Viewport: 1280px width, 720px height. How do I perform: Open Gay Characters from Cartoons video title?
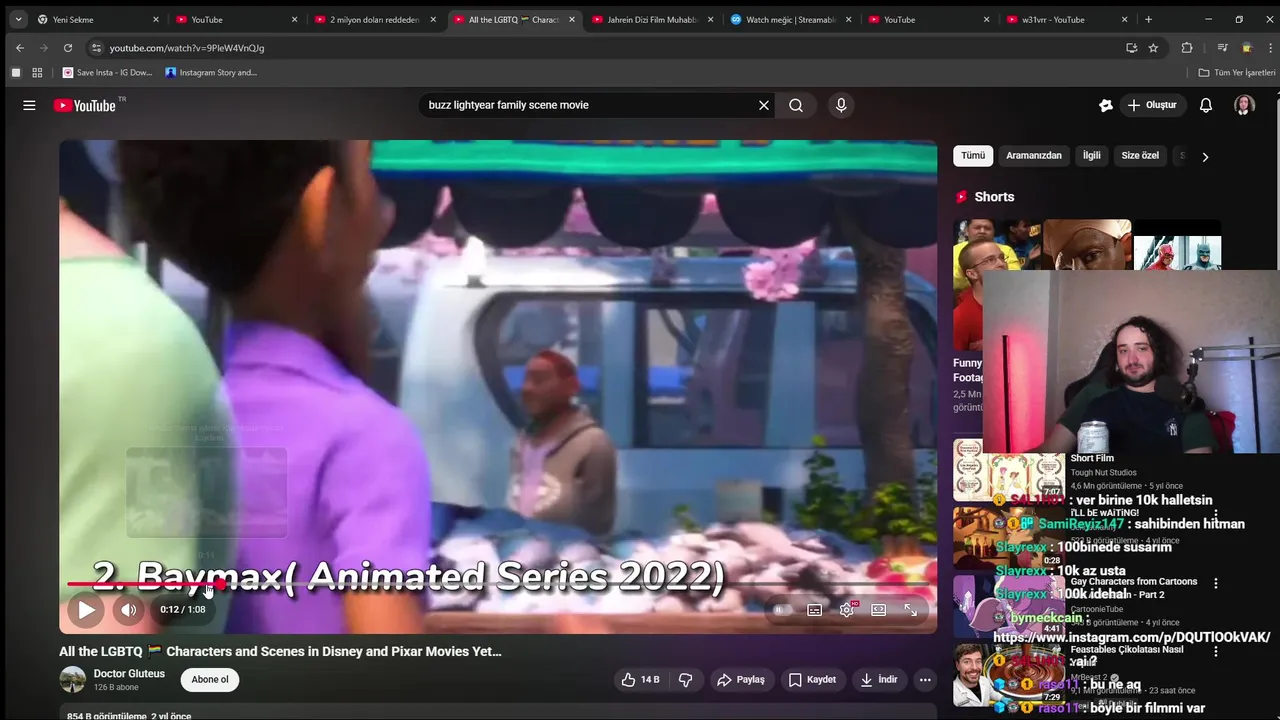(x=1133, y=588)
